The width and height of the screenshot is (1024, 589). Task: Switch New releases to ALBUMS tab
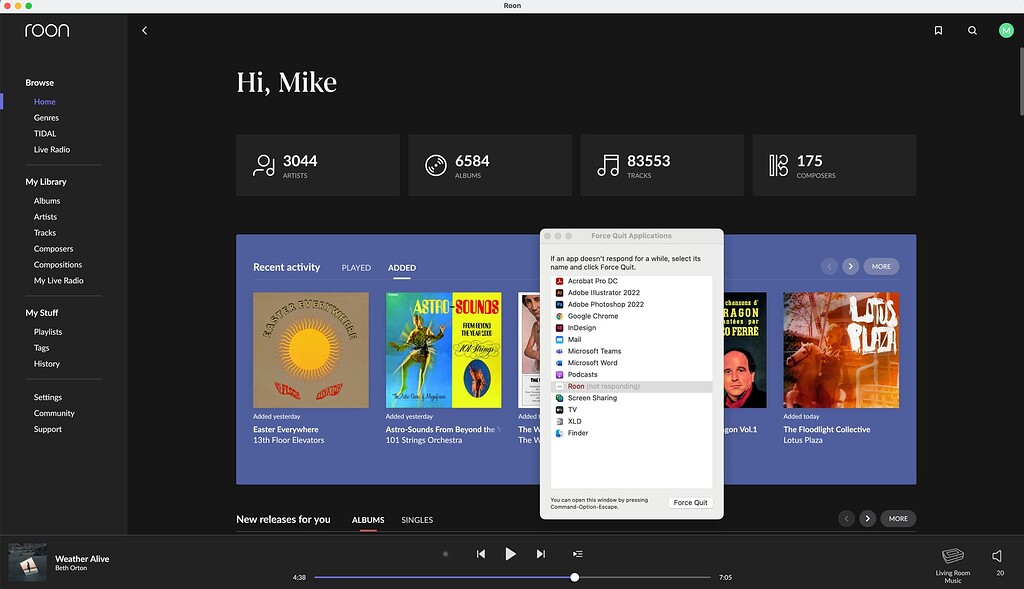(x=368, y=520)
